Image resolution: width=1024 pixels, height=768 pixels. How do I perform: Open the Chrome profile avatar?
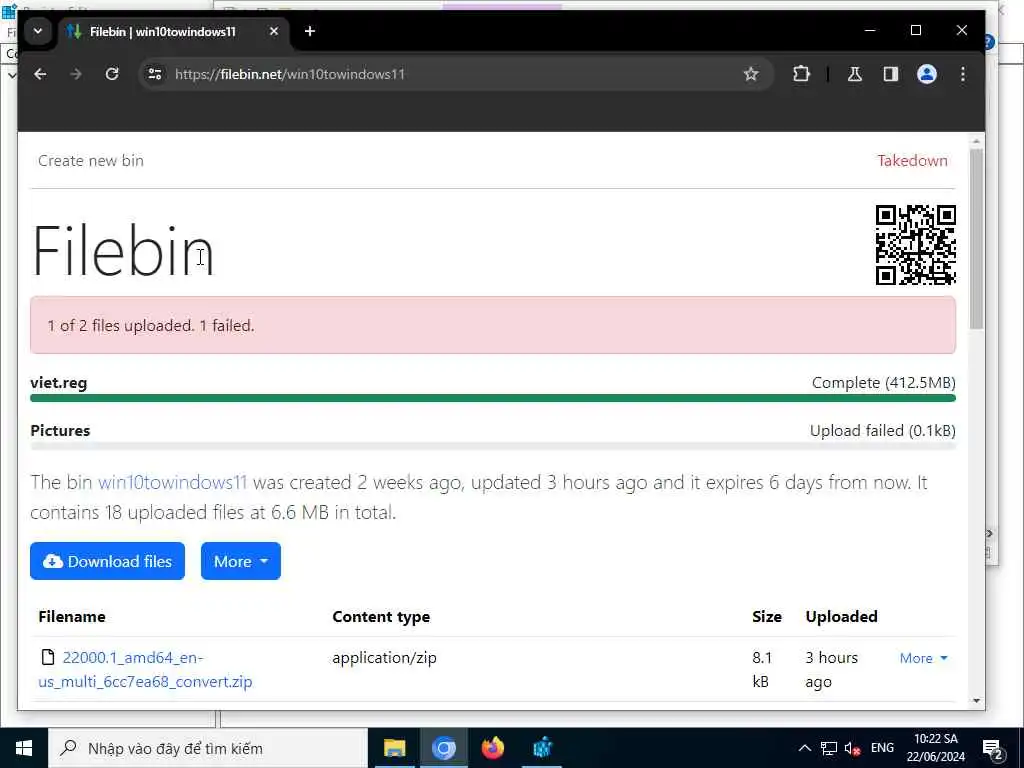[x=927, y=74]
